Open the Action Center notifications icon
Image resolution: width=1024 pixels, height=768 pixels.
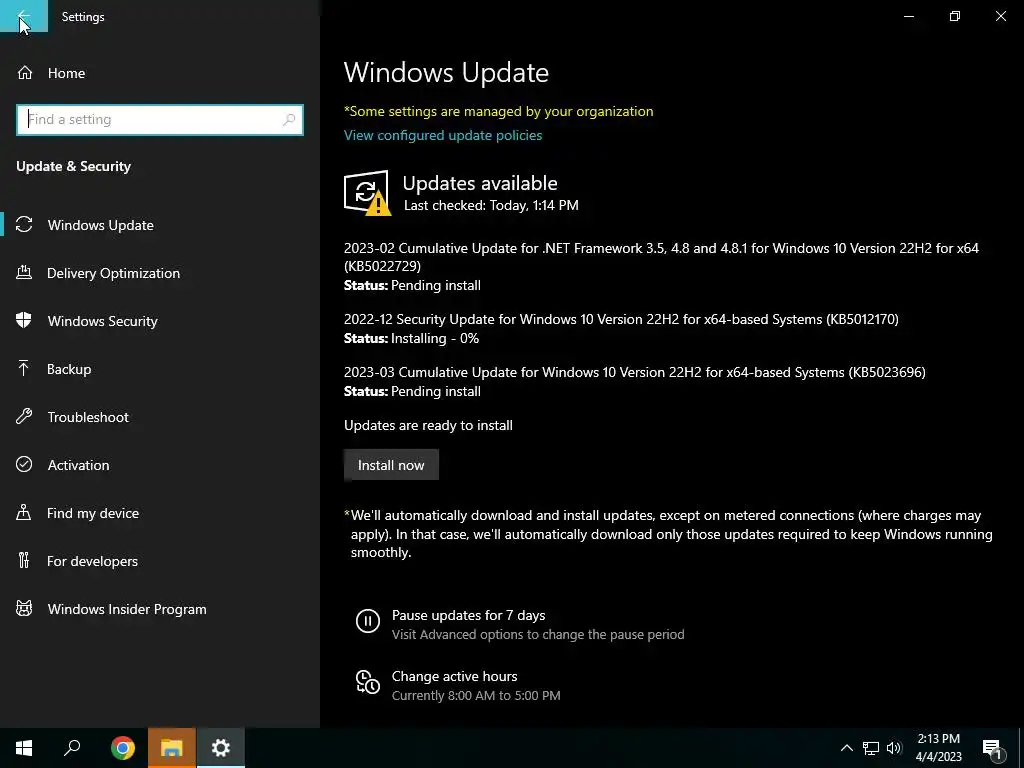[x=991, y=748]
